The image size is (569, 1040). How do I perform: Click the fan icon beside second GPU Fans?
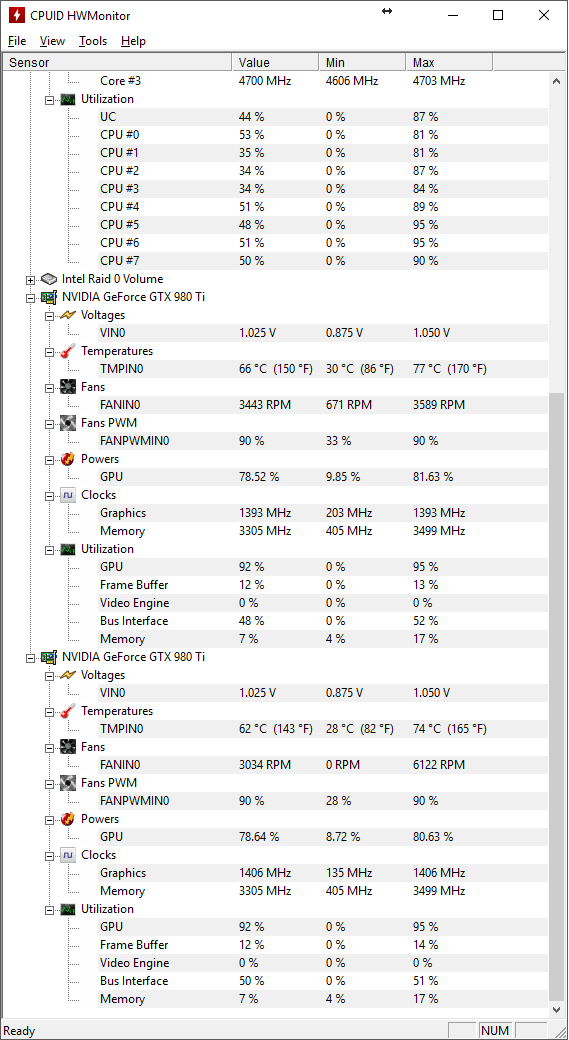pyautogui.click(x=68, y=747)
